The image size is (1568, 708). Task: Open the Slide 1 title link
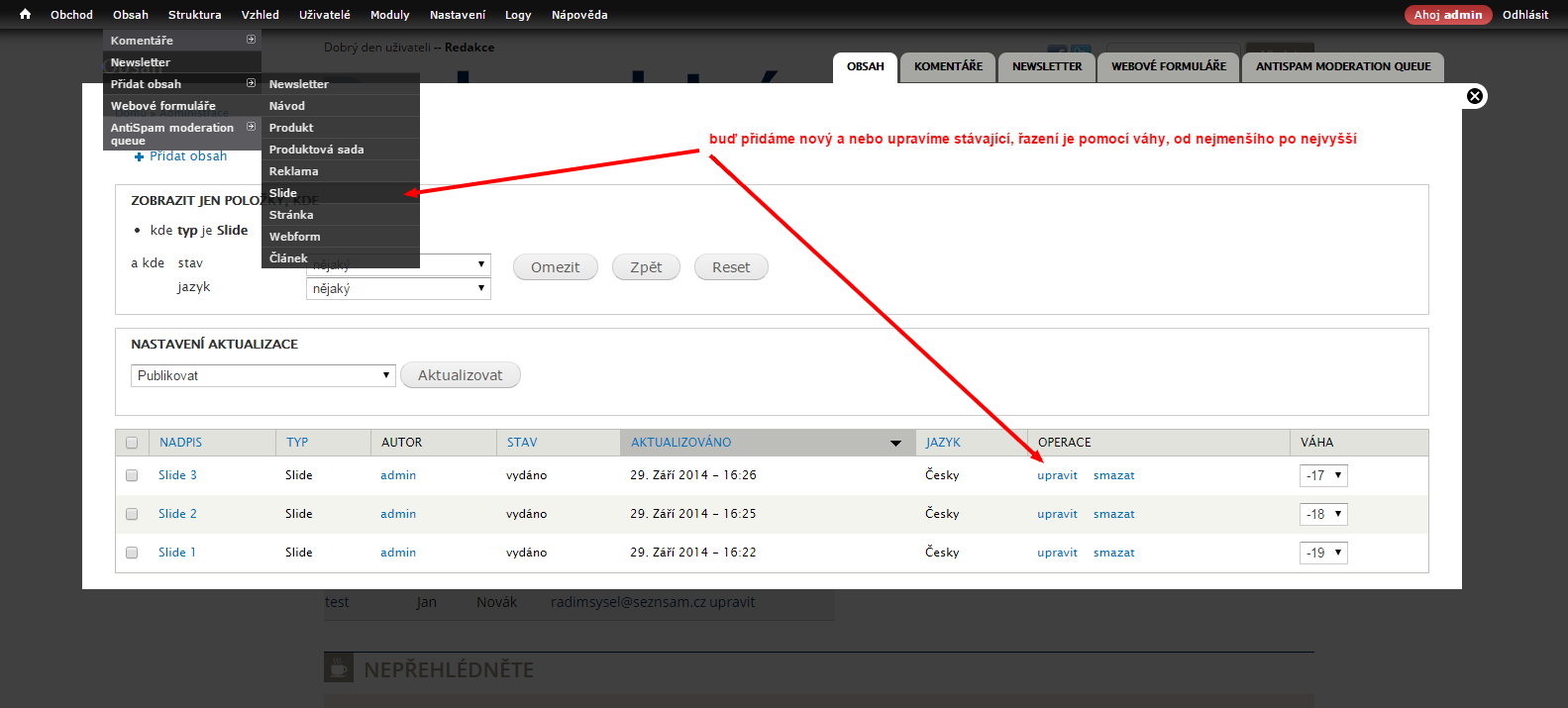[x=177, y=553]
